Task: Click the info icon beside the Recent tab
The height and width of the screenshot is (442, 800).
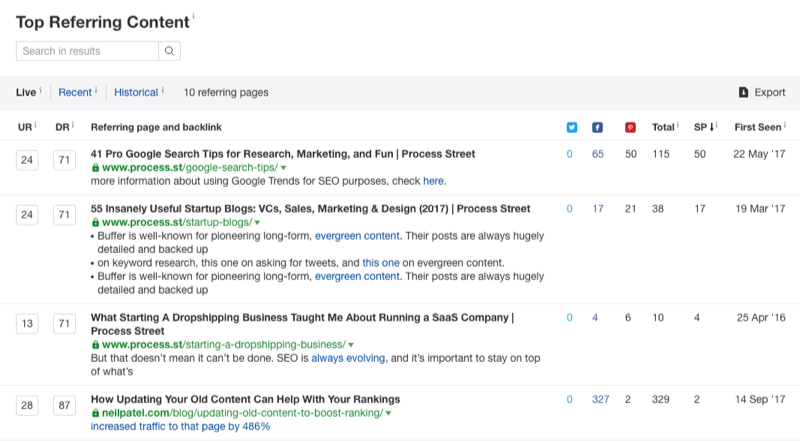Action: 96,90
